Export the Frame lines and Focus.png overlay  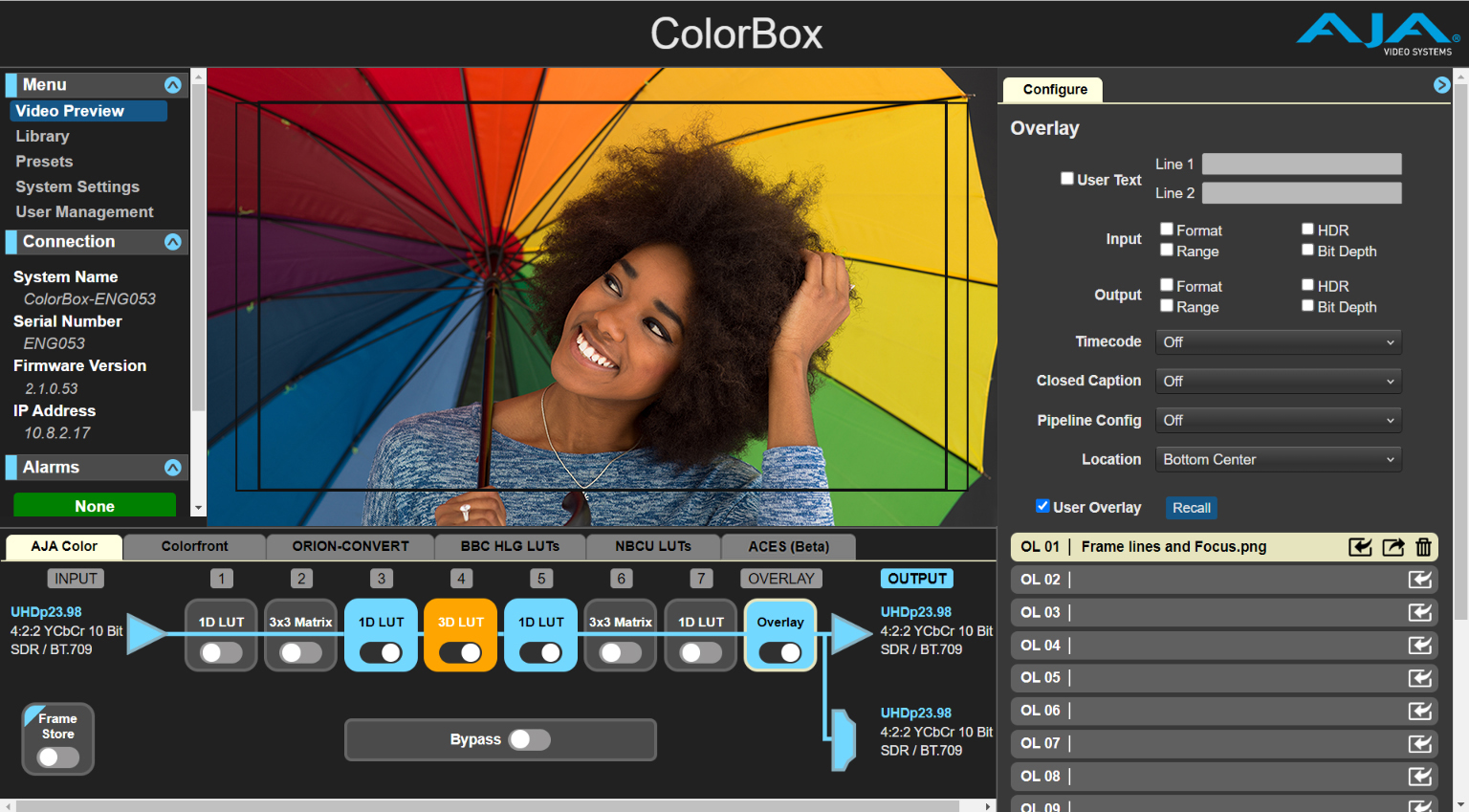point(1393,547)
